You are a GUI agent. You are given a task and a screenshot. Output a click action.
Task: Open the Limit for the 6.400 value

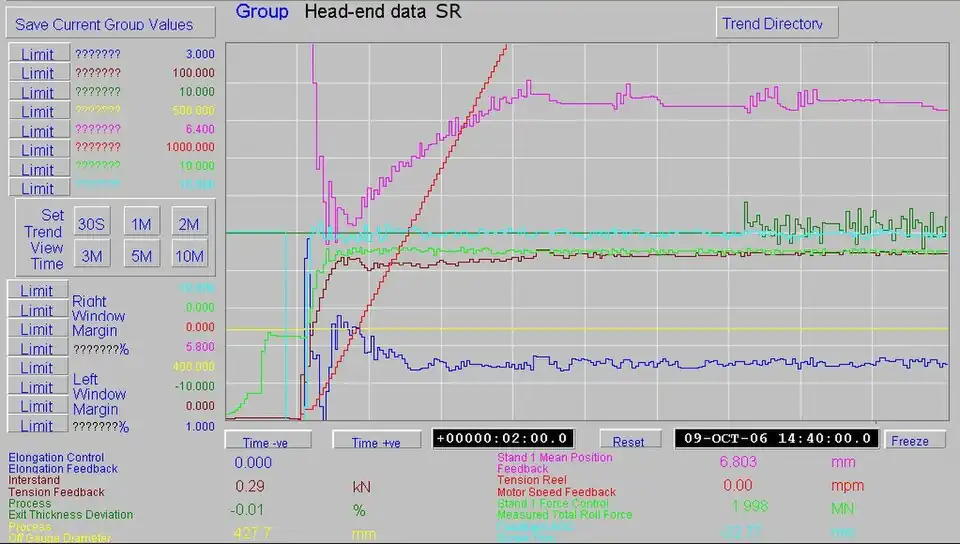click(38, 130)
